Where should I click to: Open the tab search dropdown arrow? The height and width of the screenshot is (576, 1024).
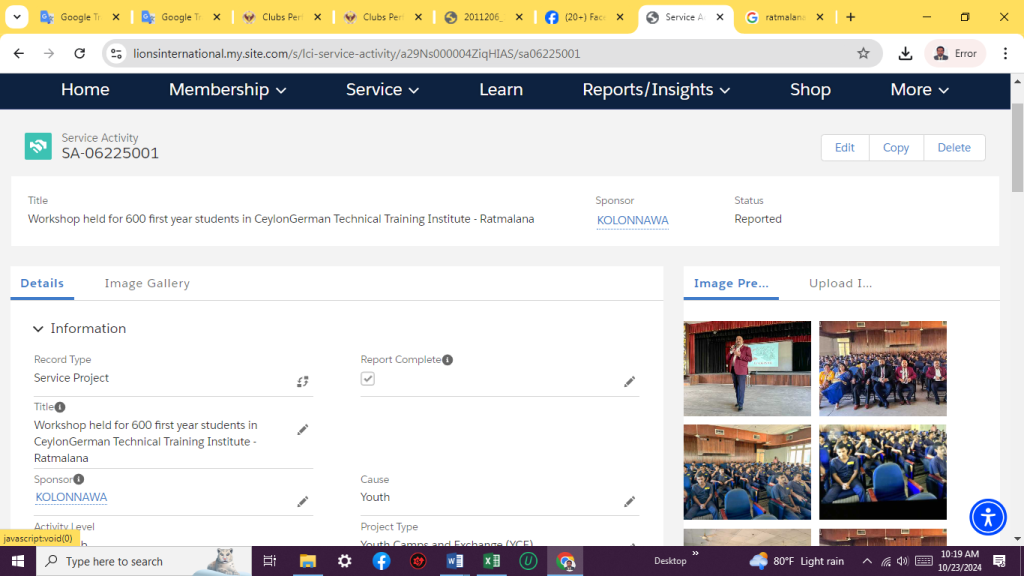16,17
